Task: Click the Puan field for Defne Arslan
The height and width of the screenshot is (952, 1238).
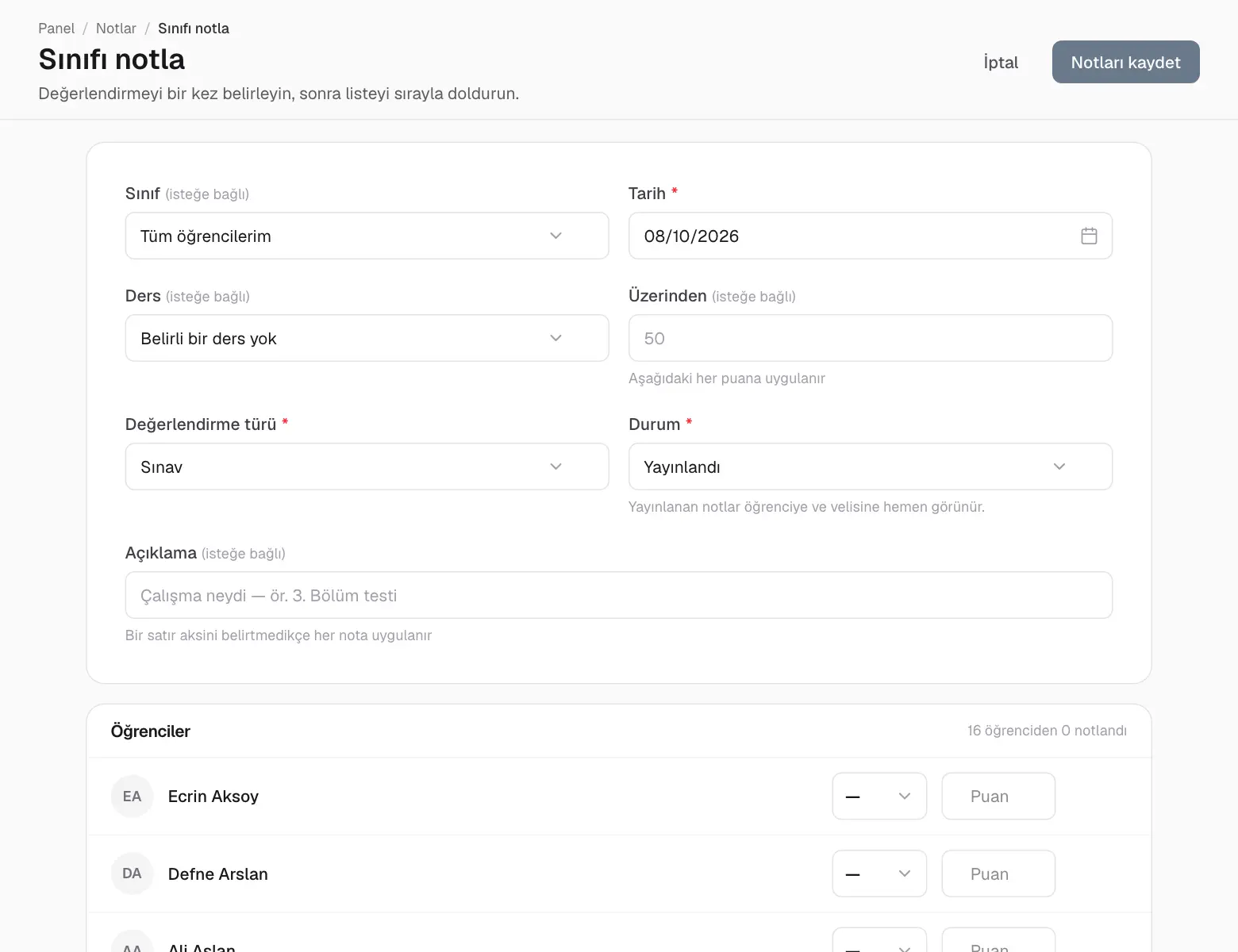Action: point(998,873)
